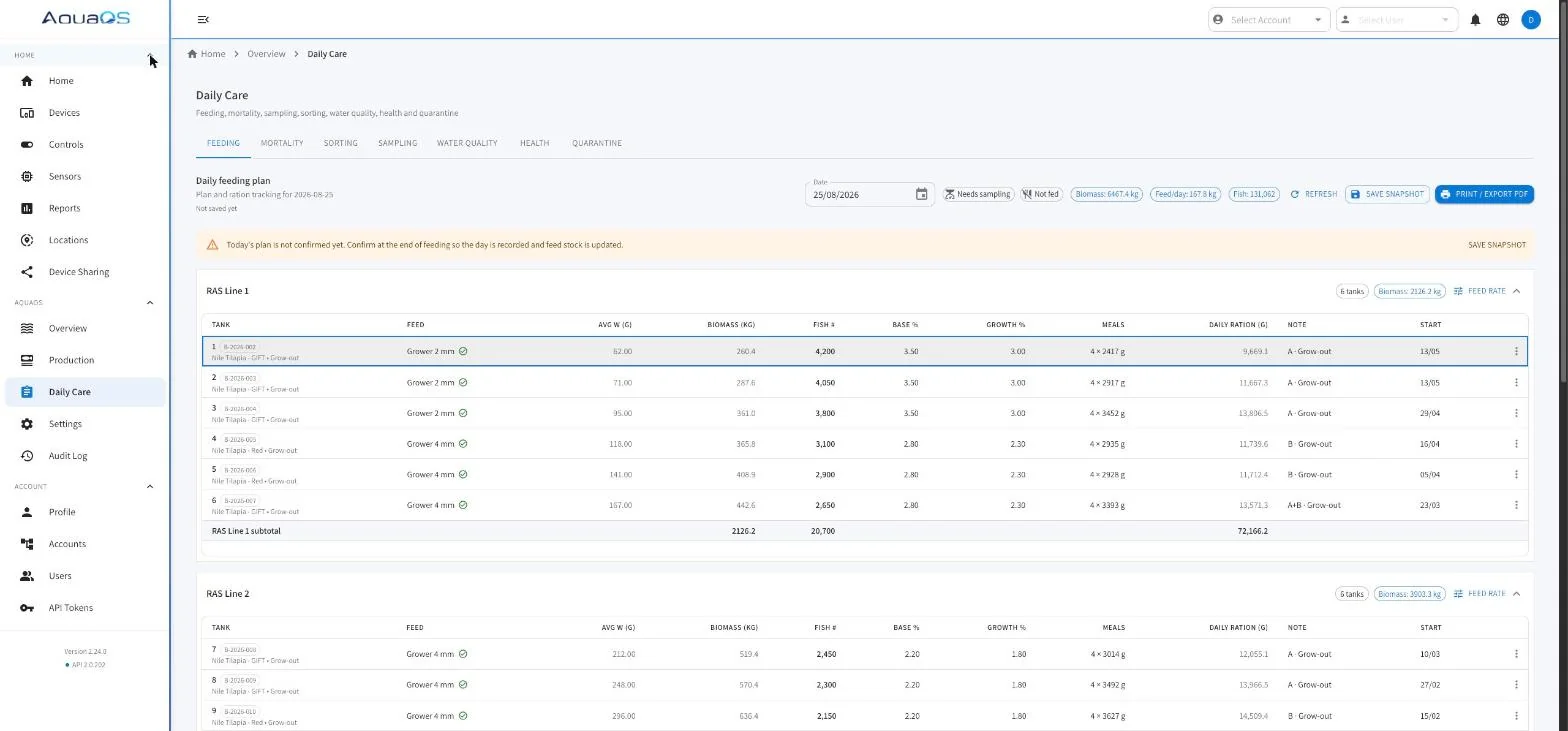Switch to the Quarantine tab

[597, 143]
